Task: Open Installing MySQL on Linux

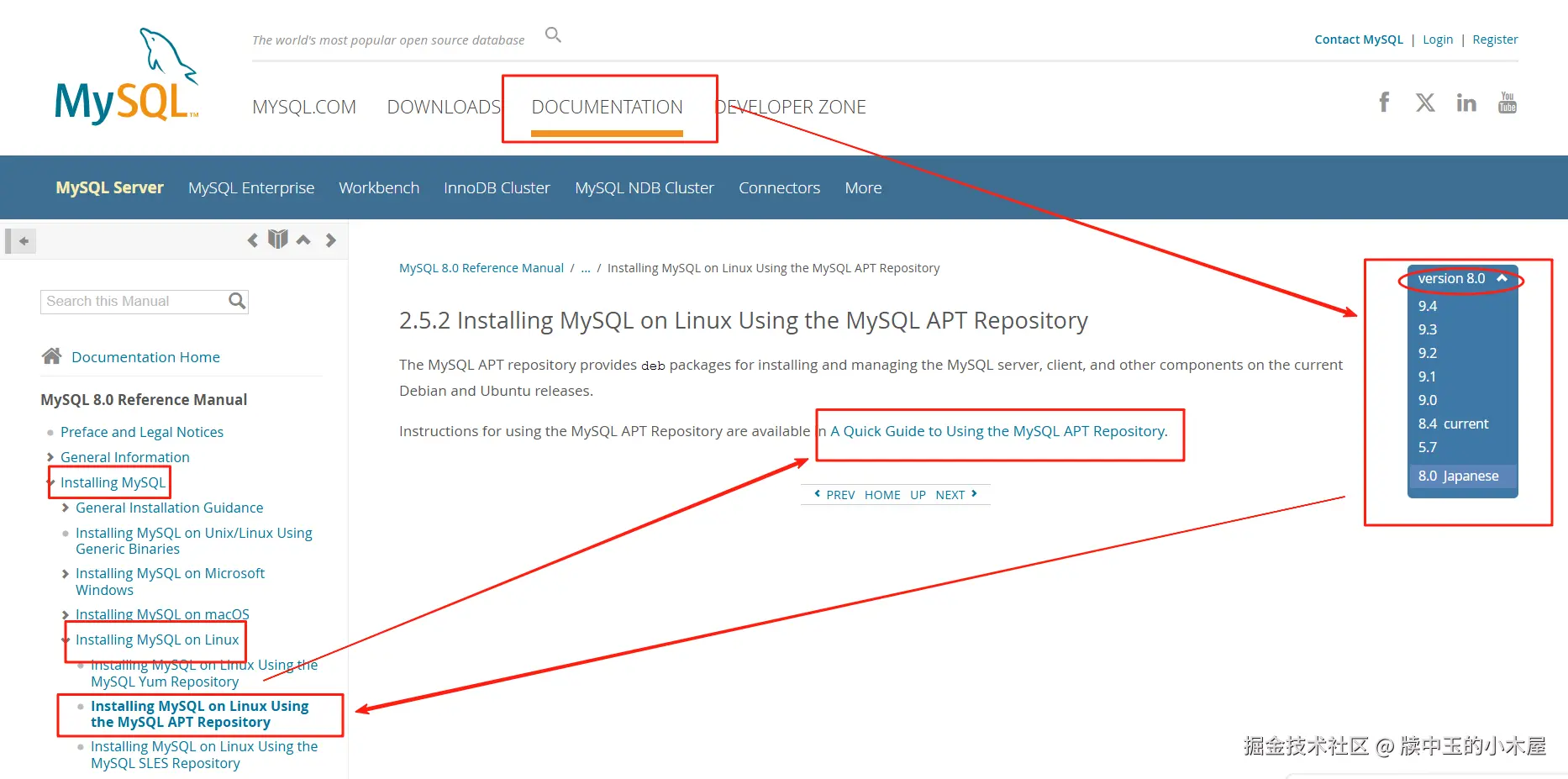Action: 157,640
